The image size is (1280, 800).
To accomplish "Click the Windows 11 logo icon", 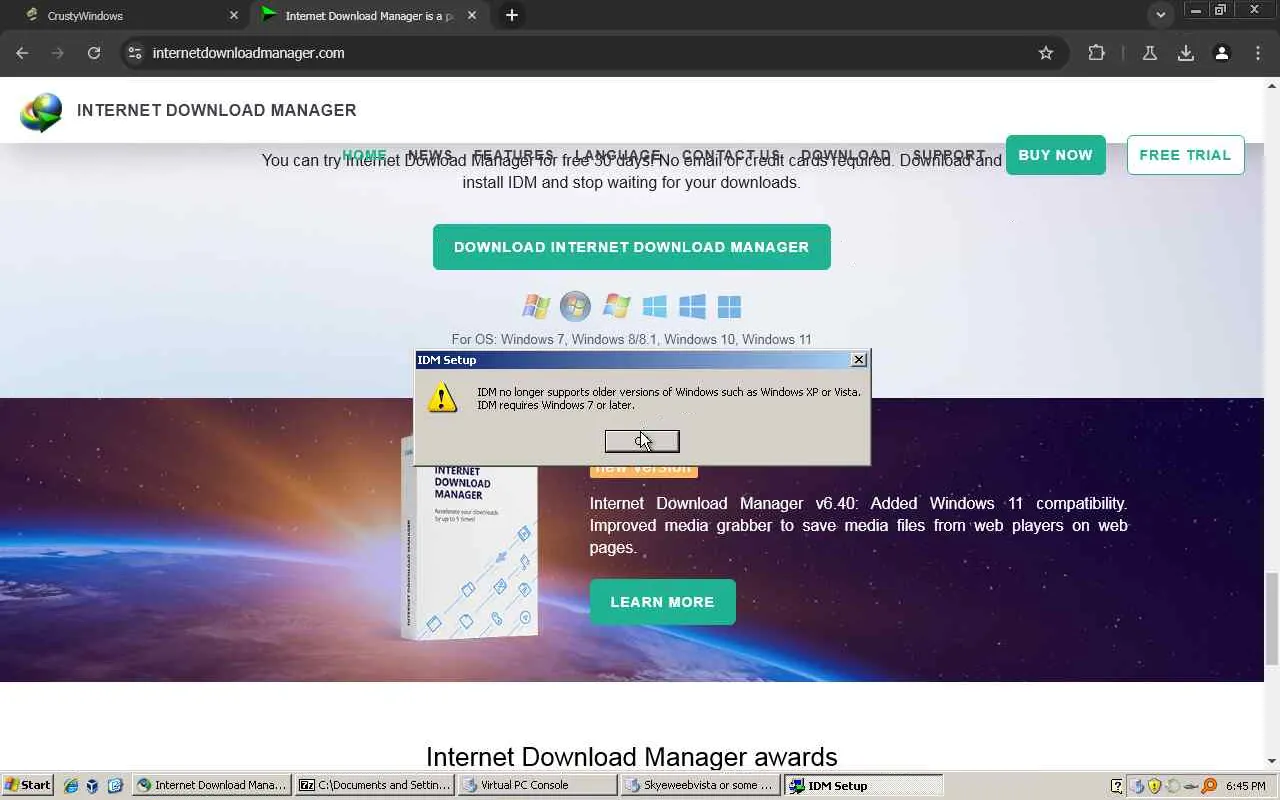I will coord(729,306).
